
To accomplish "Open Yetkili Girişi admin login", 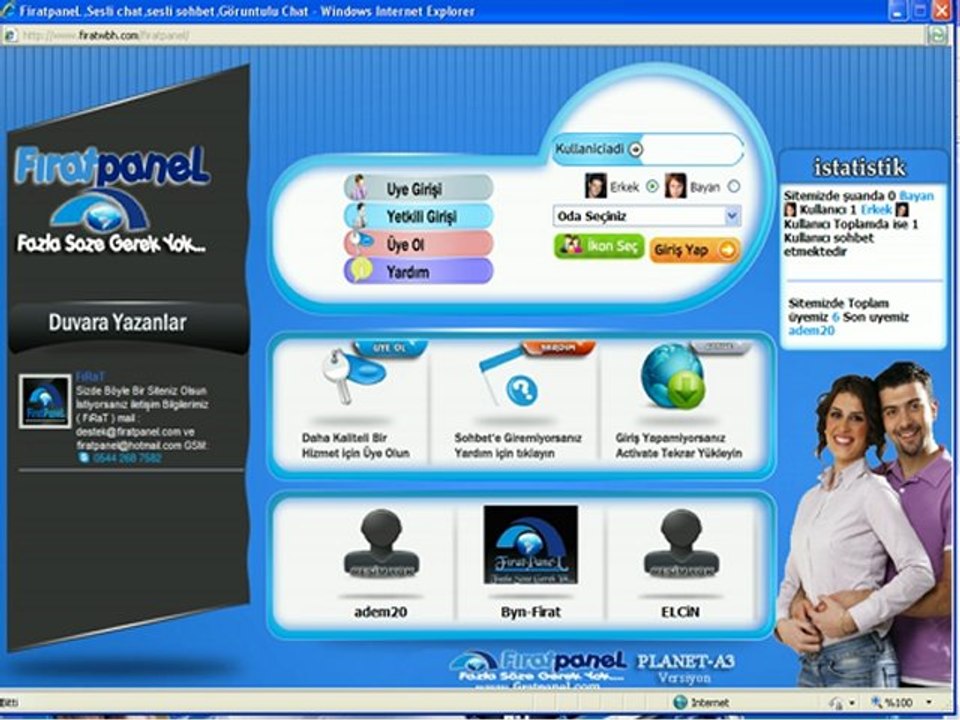I will [419, 216].
